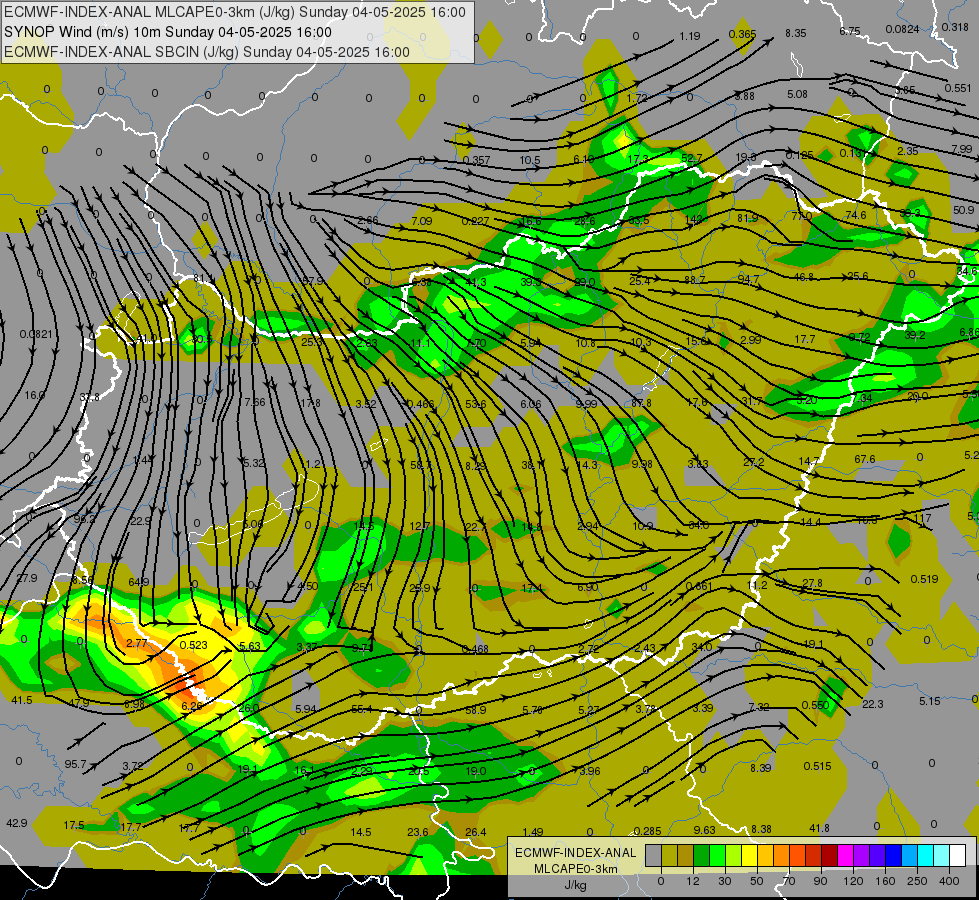Click the legend tick label 250
This screenshot has height=900, width=979.
pyautogui.click(x=917, y=881)
